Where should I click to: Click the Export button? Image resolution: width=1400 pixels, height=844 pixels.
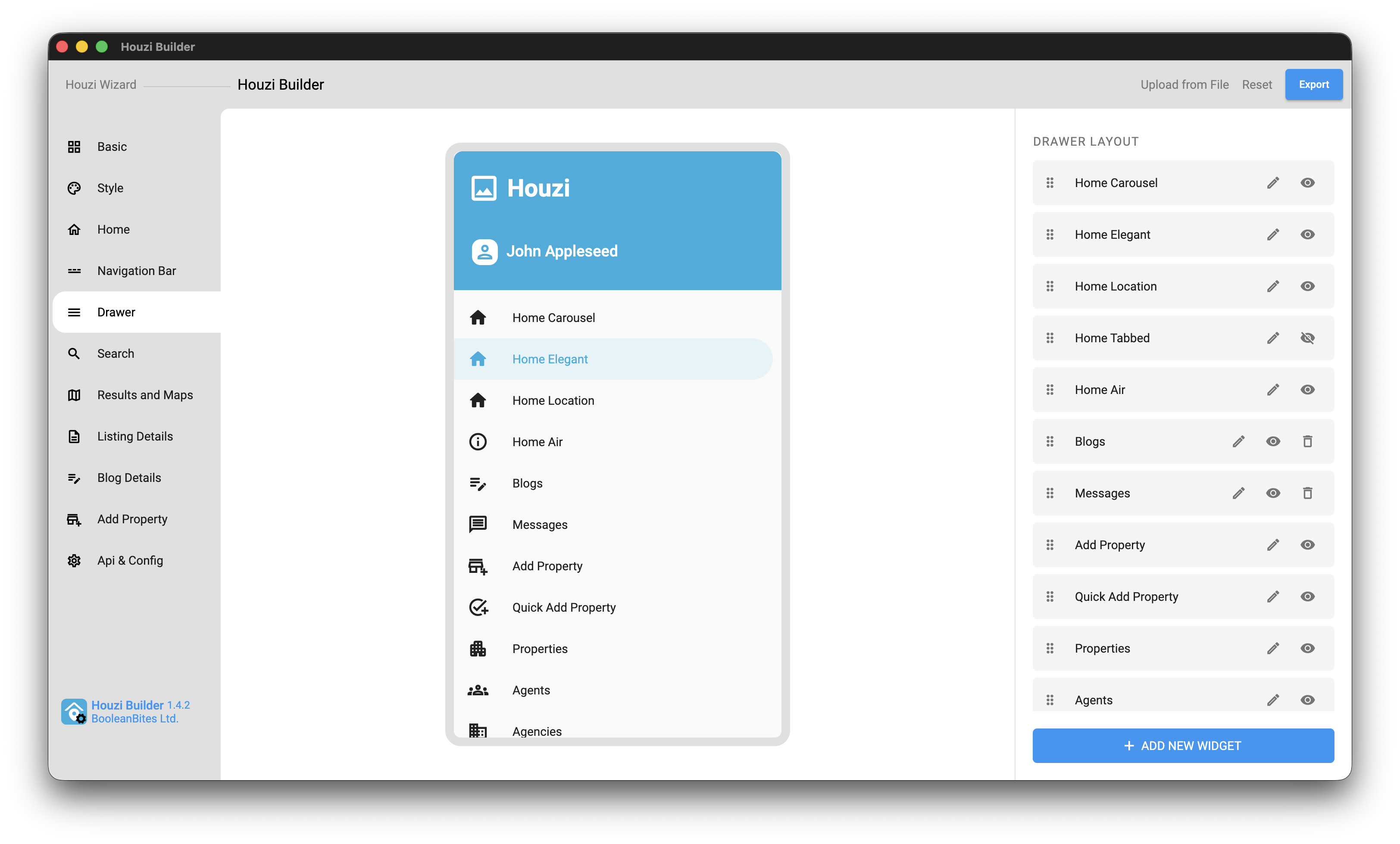tap(1314, 84)
